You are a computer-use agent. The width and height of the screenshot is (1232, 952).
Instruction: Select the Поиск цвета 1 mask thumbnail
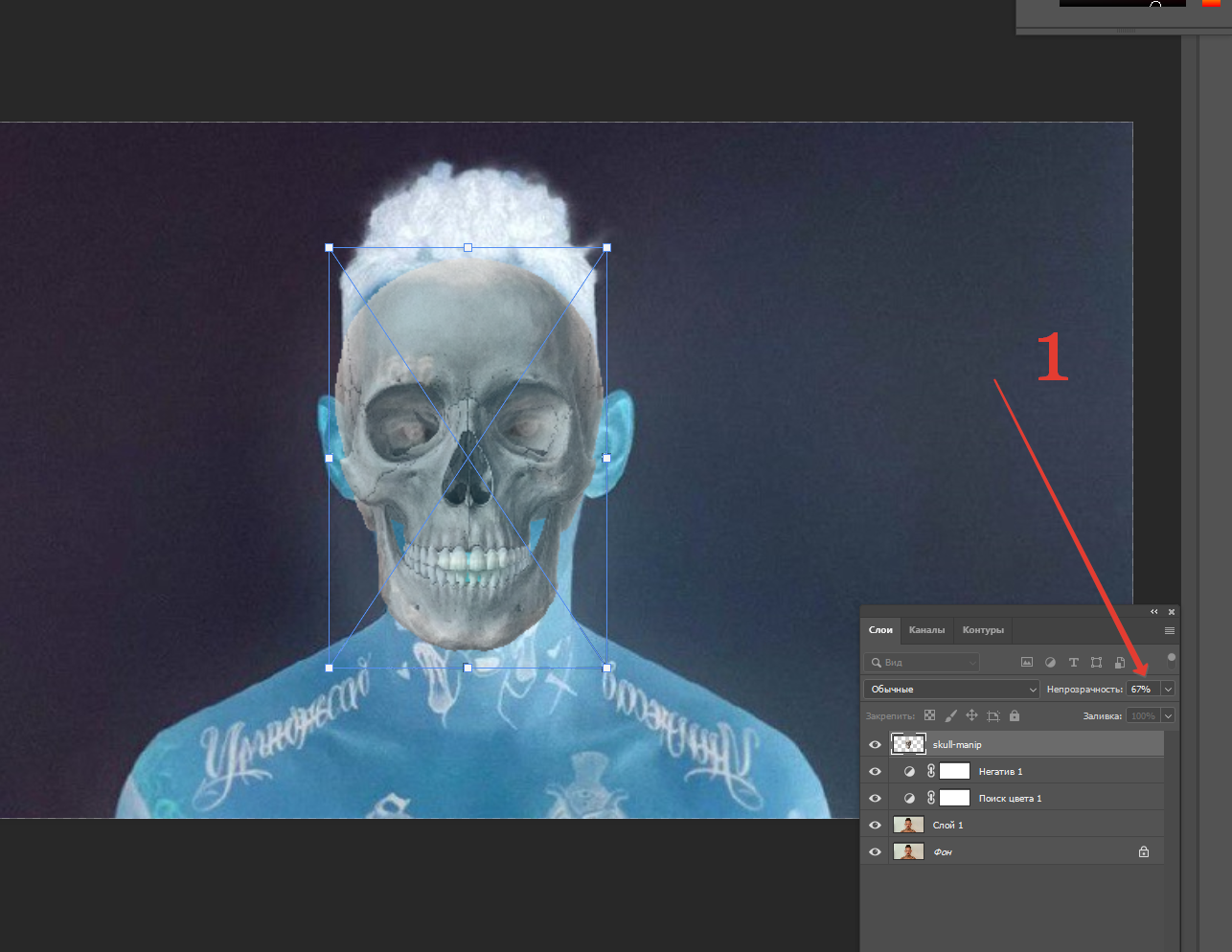coord(954,798)
